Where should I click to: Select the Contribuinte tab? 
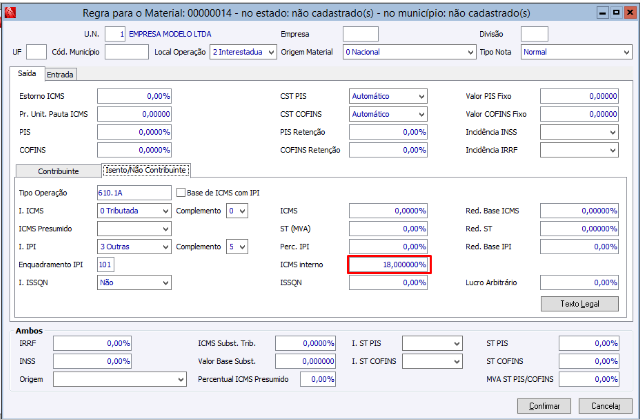pos(58,171)
